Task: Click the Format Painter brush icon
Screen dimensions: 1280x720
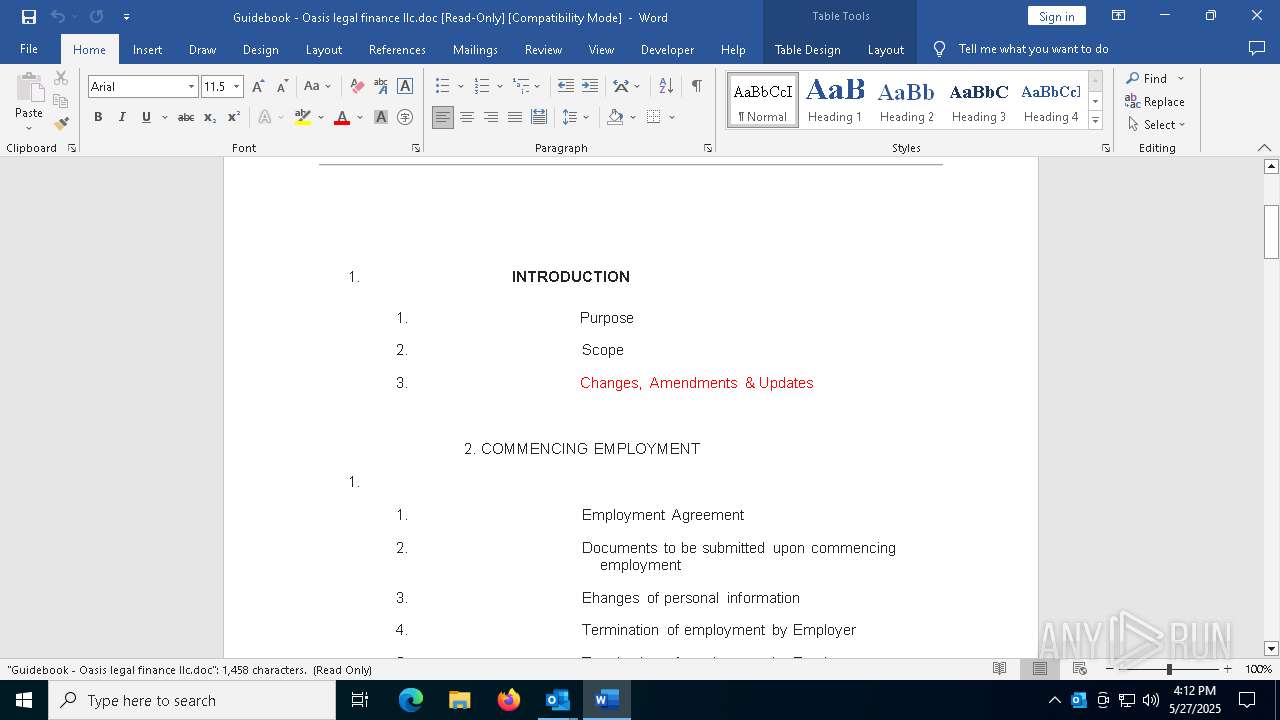Action: click(x=61, y=124)
